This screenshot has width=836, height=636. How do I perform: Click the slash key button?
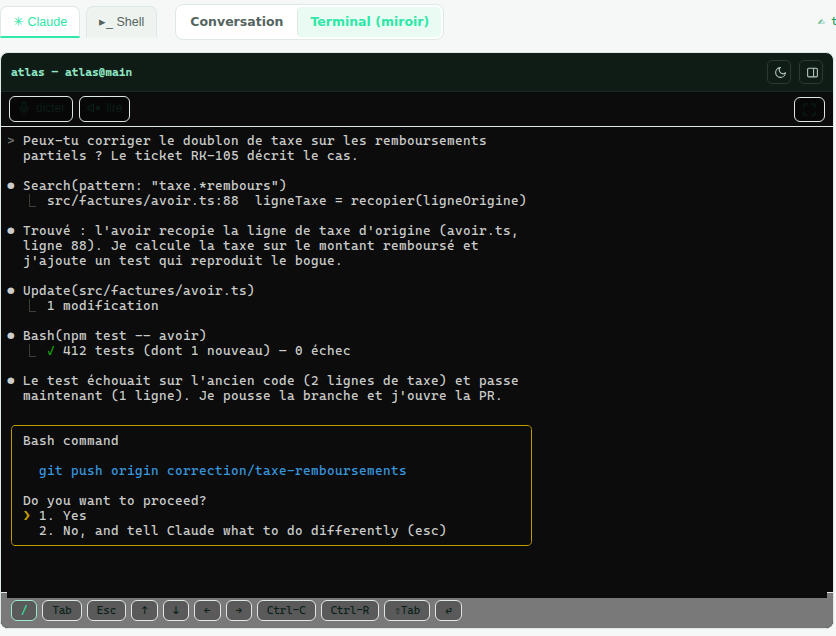[24, 610]
